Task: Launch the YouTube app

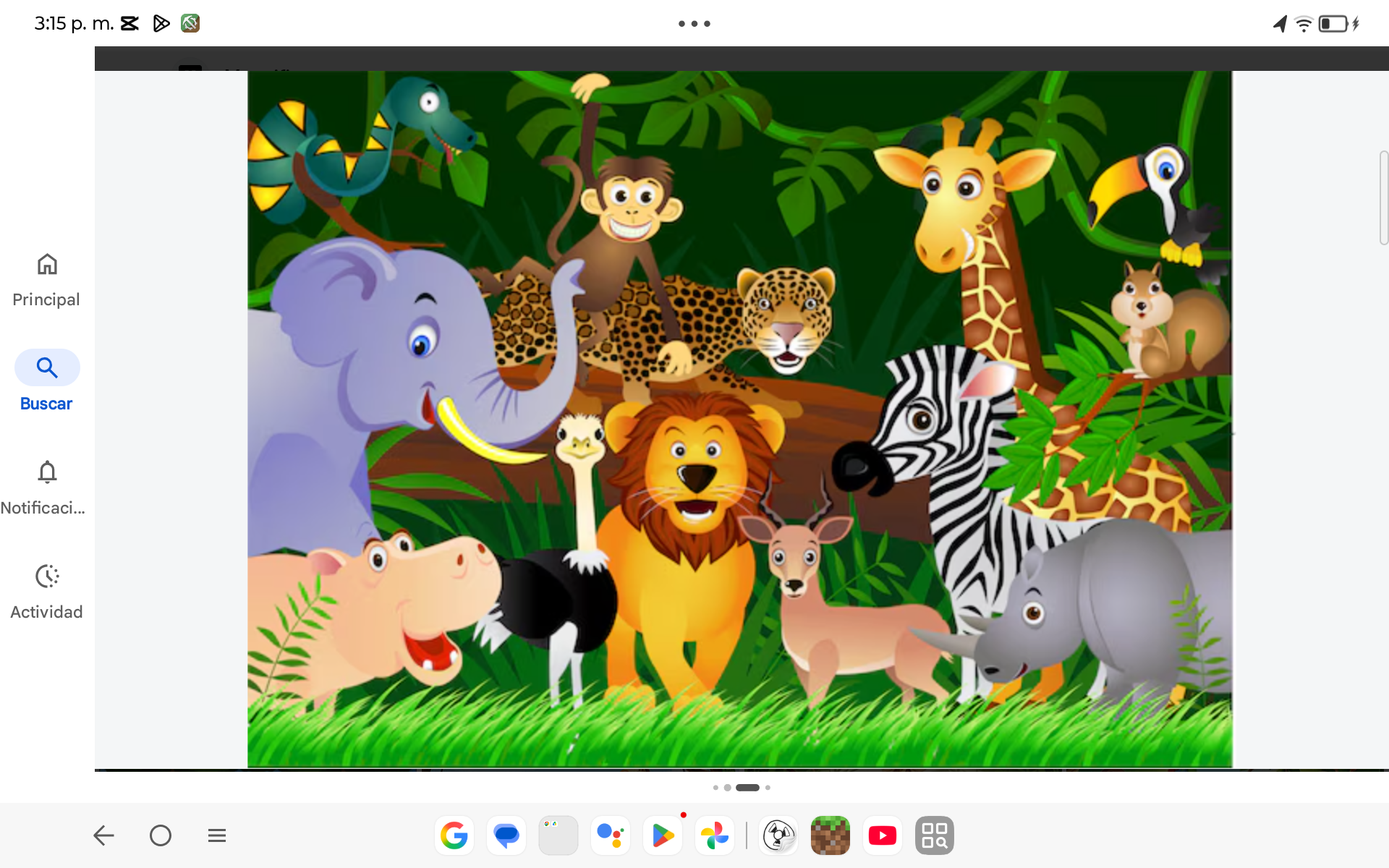Action: (x=883, y=835)
